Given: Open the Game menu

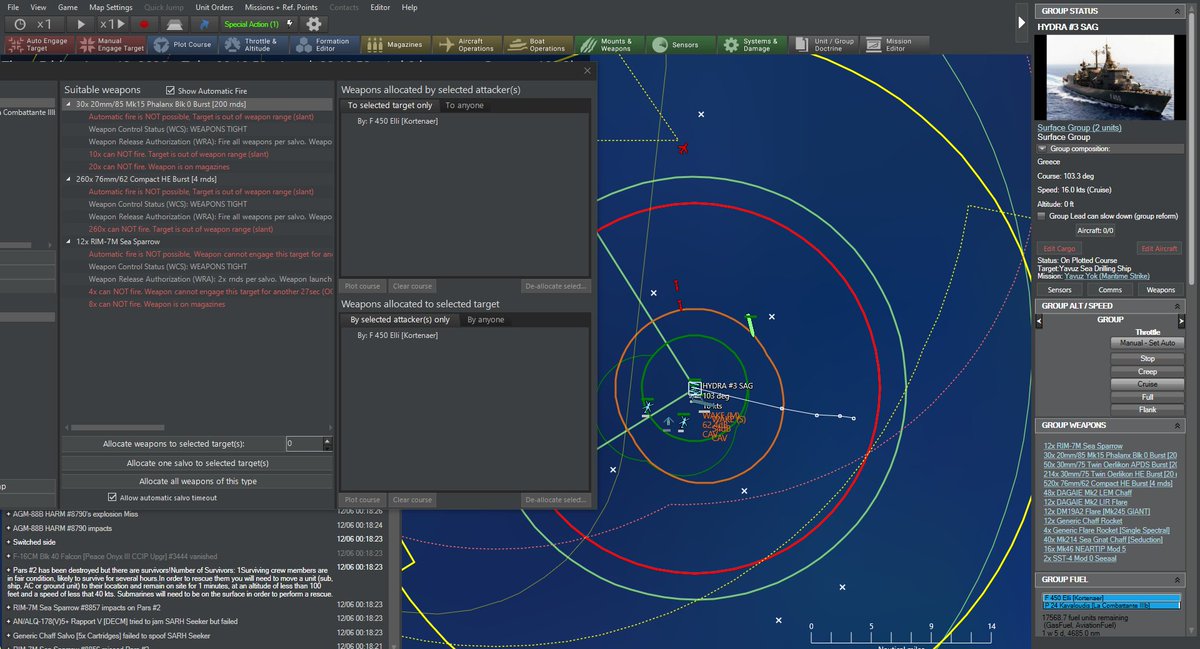Looking at the screenshot, I should (68, 7).
